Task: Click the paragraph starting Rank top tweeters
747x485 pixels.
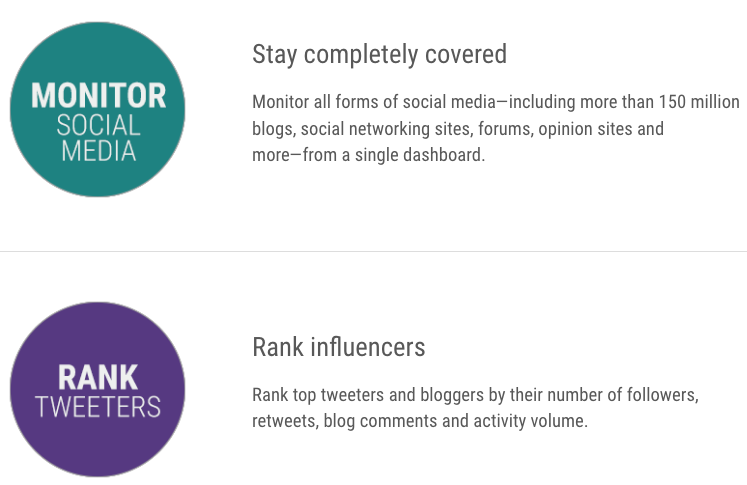Action: point(475,408)
